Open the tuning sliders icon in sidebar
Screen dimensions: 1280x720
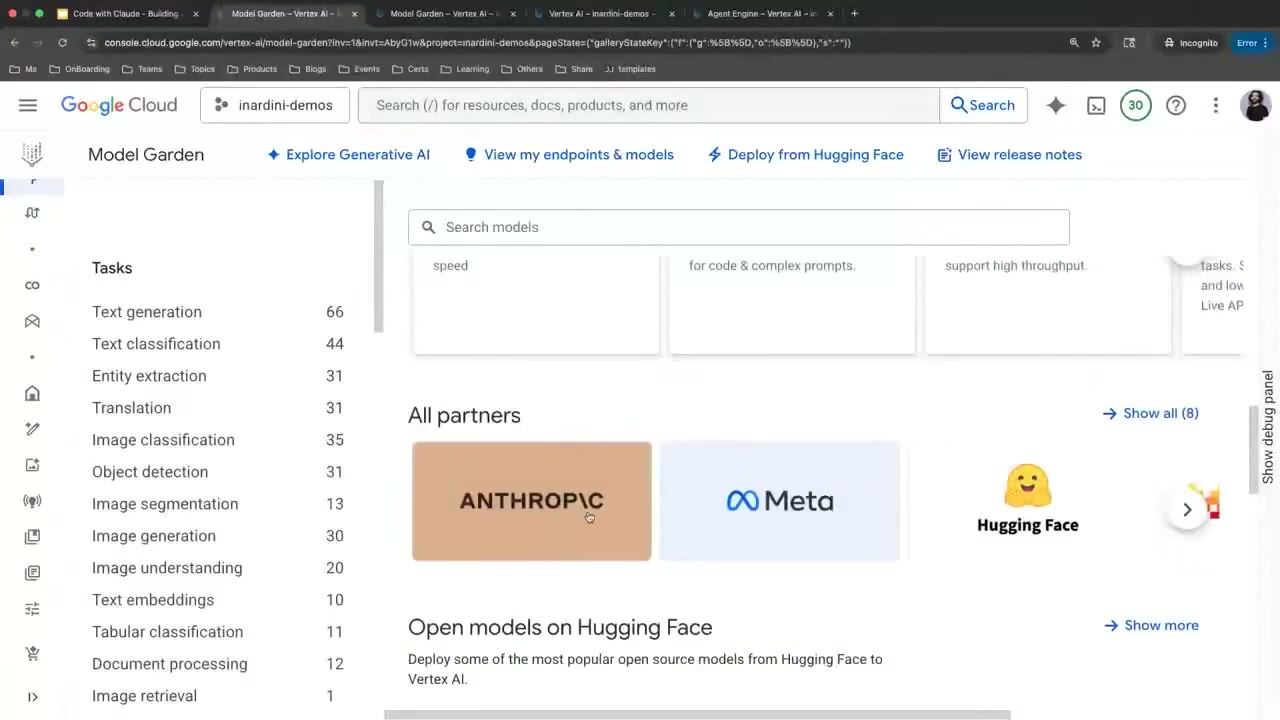pyautogui.click(x=32, y=609)
